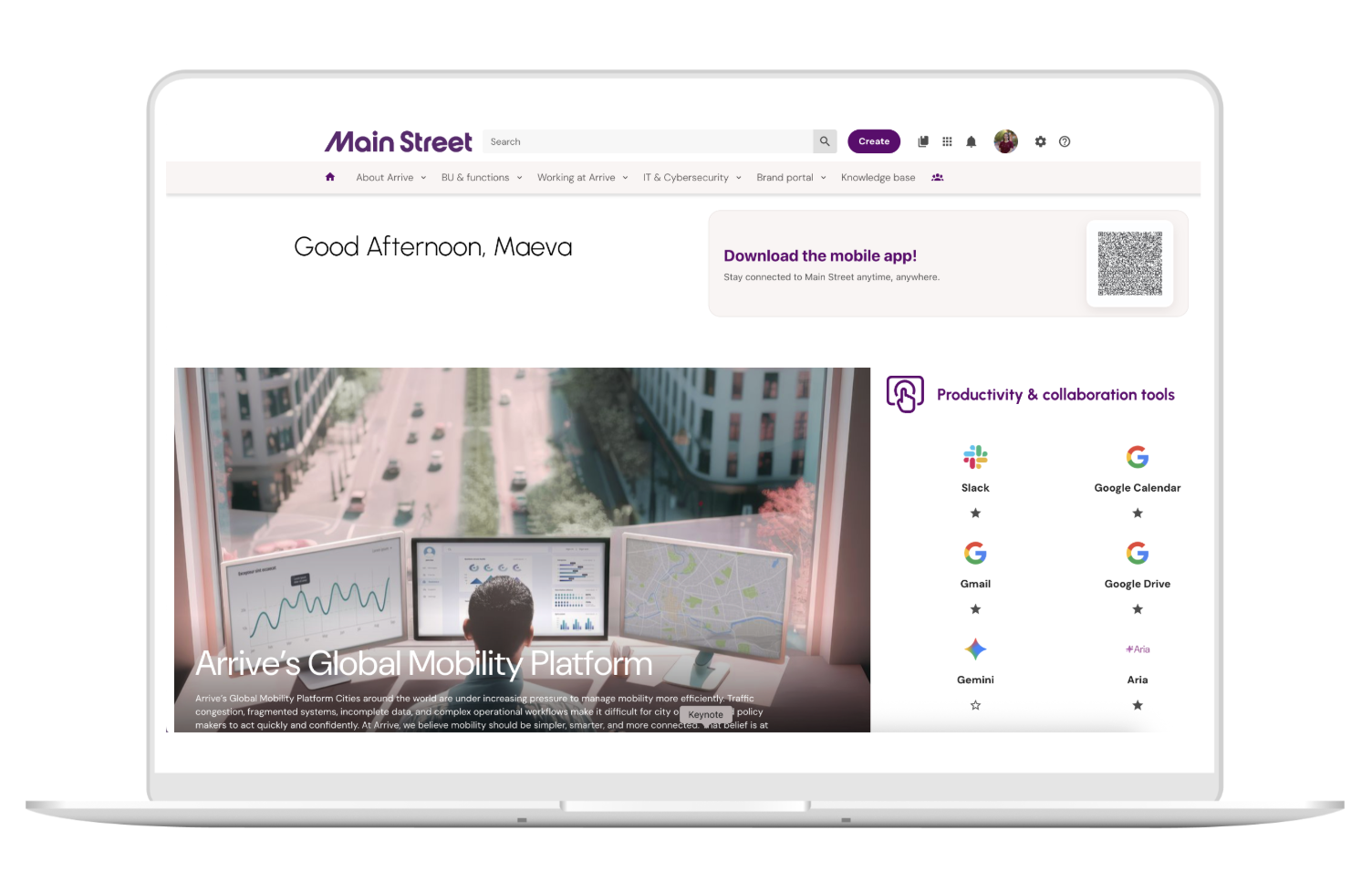1372x872 pixels.
Task: Open the user profile avatar
Action: pyautogui.click(x=1006, y=141)
